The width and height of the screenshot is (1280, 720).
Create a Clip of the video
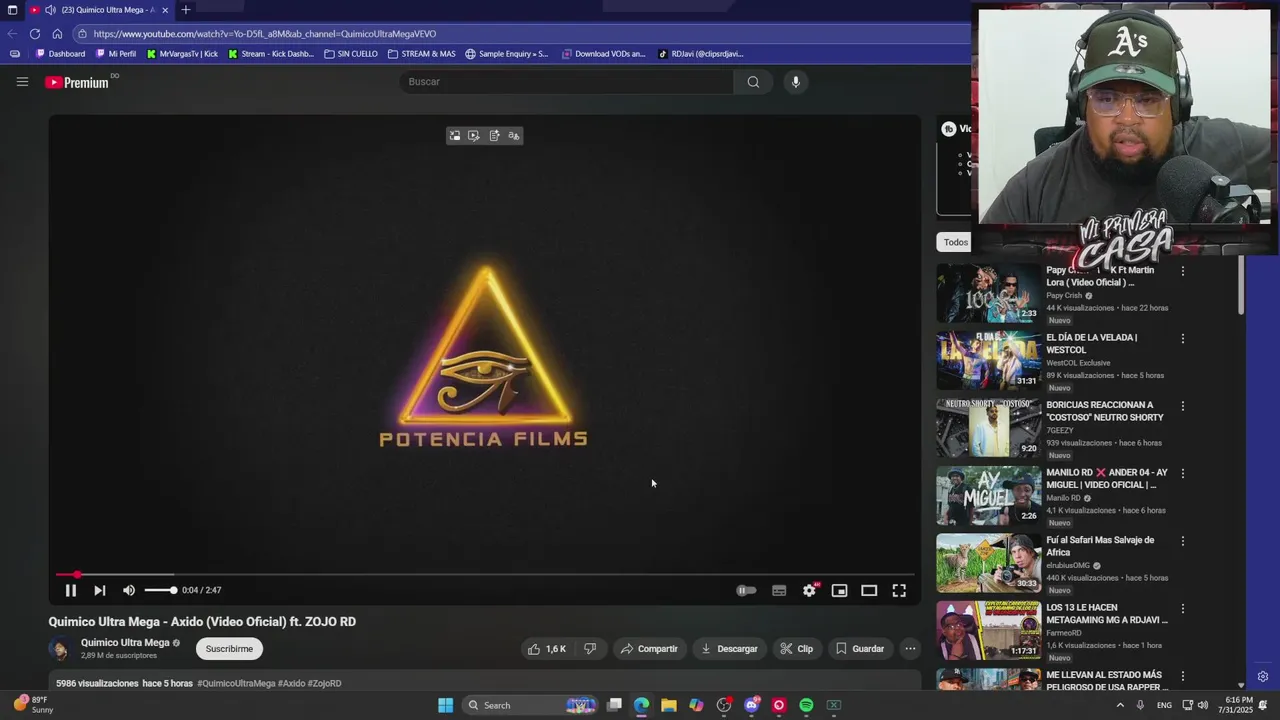pos(797,649)
